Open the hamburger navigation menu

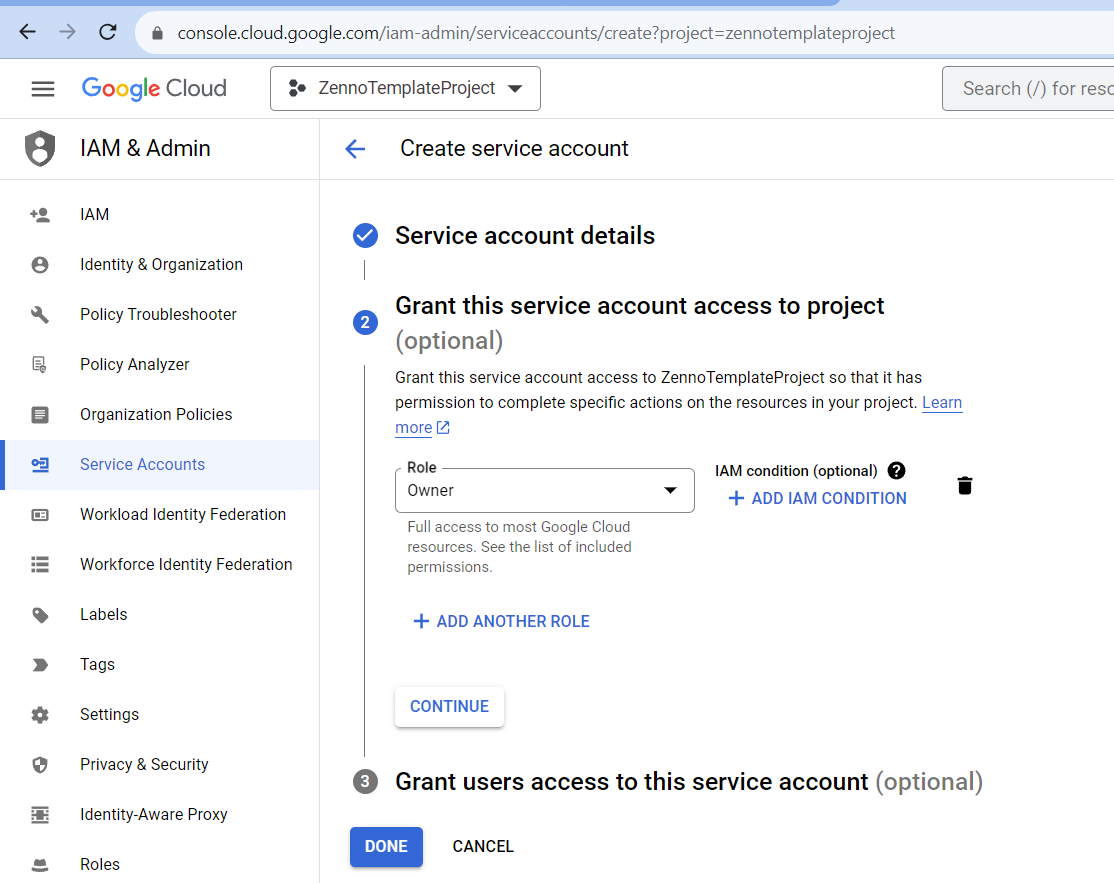[43, 89]
